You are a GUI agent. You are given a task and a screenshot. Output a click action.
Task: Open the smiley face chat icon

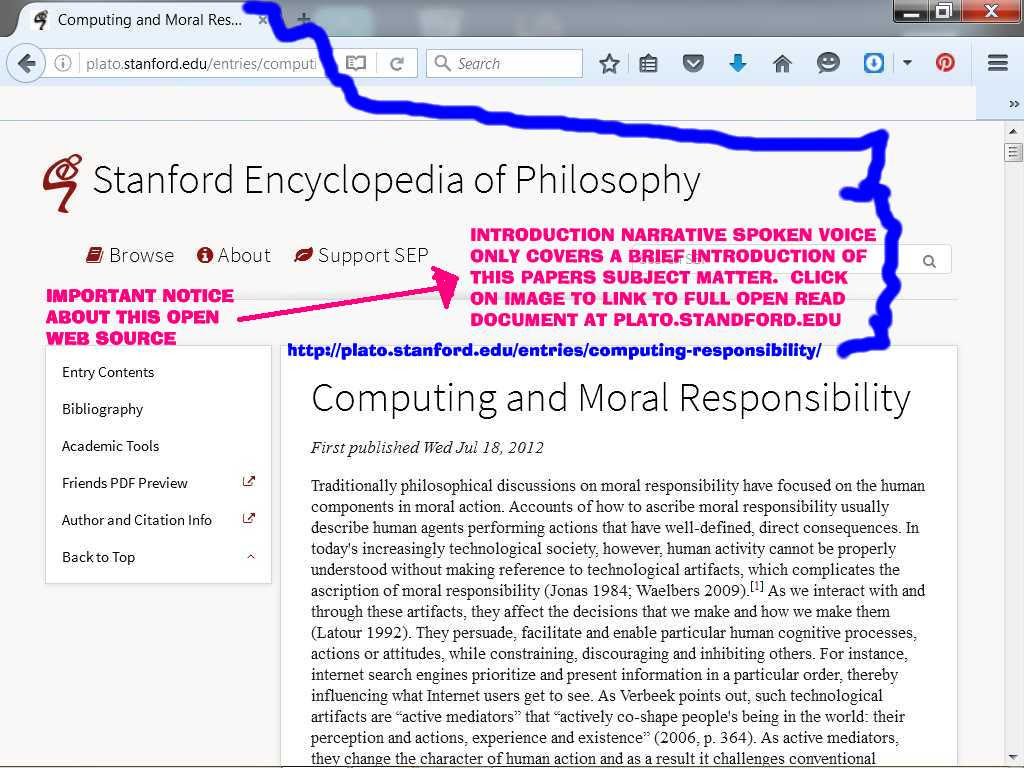(828, 63)
